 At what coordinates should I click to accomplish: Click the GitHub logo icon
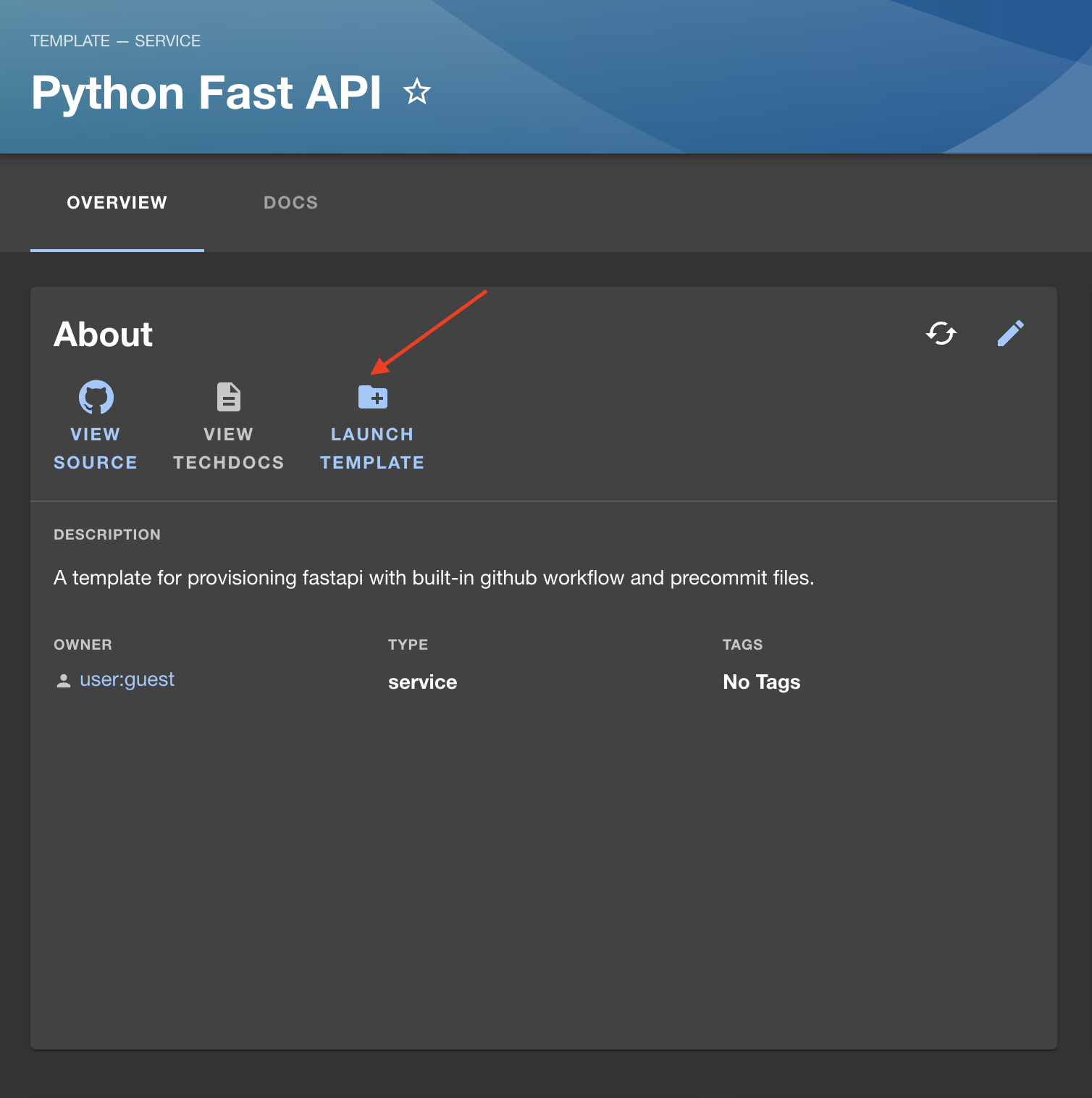[96, 397]
